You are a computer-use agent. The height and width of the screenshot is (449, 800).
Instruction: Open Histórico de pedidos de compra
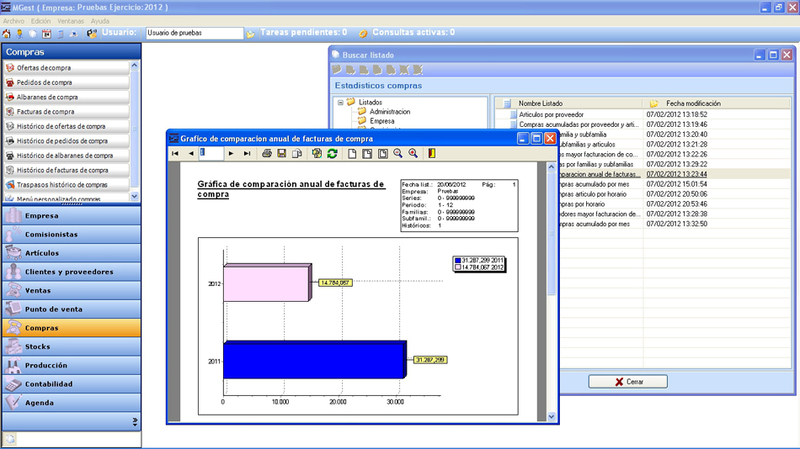pyautogui.click(x=66, y=141)
